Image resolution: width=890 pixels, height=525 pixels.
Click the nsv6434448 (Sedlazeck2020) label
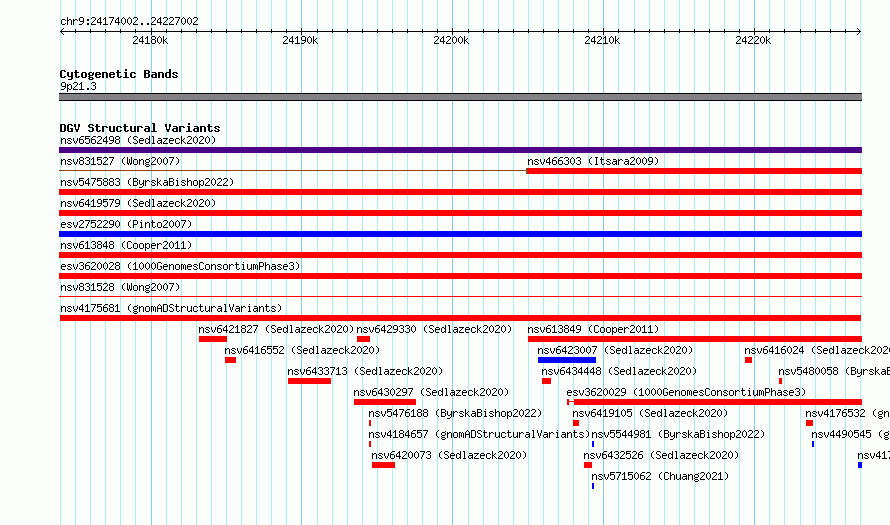(x=619, y=371)
